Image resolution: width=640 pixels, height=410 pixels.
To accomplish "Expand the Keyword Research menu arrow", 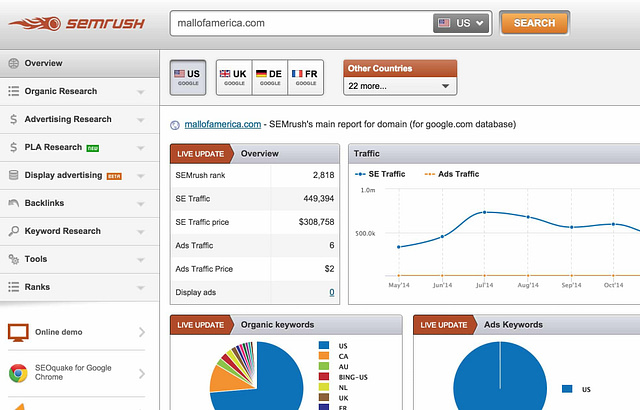I will tap(141, 232).
